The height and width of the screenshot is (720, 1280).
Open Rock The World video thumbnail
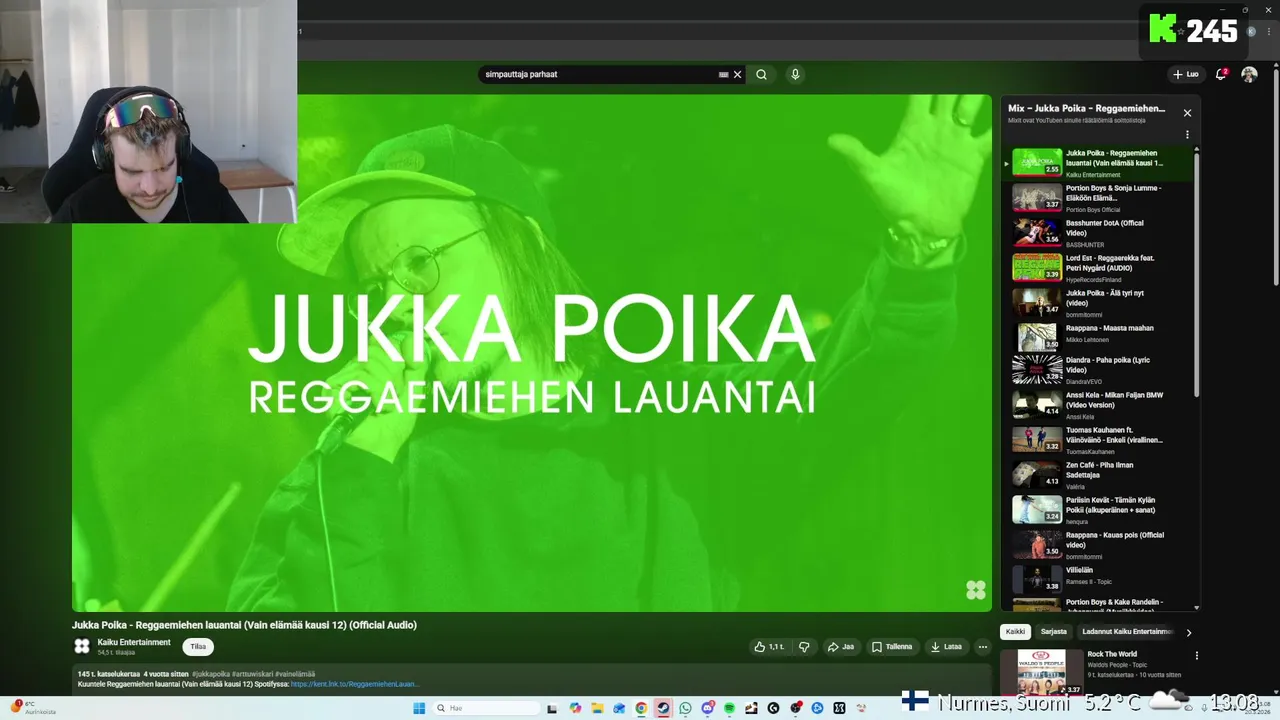[1042, 672]
